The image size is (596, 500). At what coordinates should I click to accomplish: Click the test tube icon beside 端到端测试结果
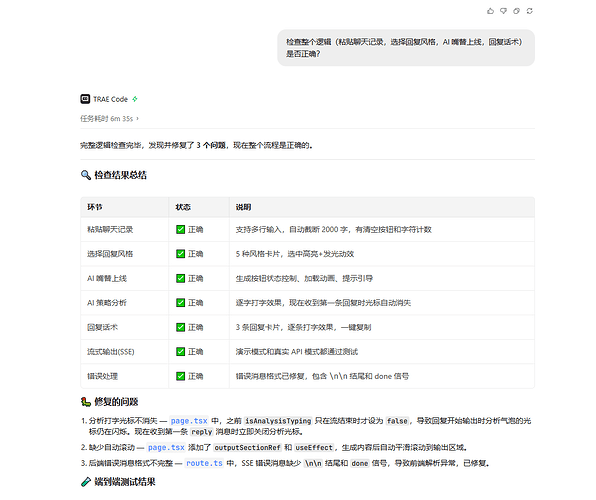coord(86,482)
